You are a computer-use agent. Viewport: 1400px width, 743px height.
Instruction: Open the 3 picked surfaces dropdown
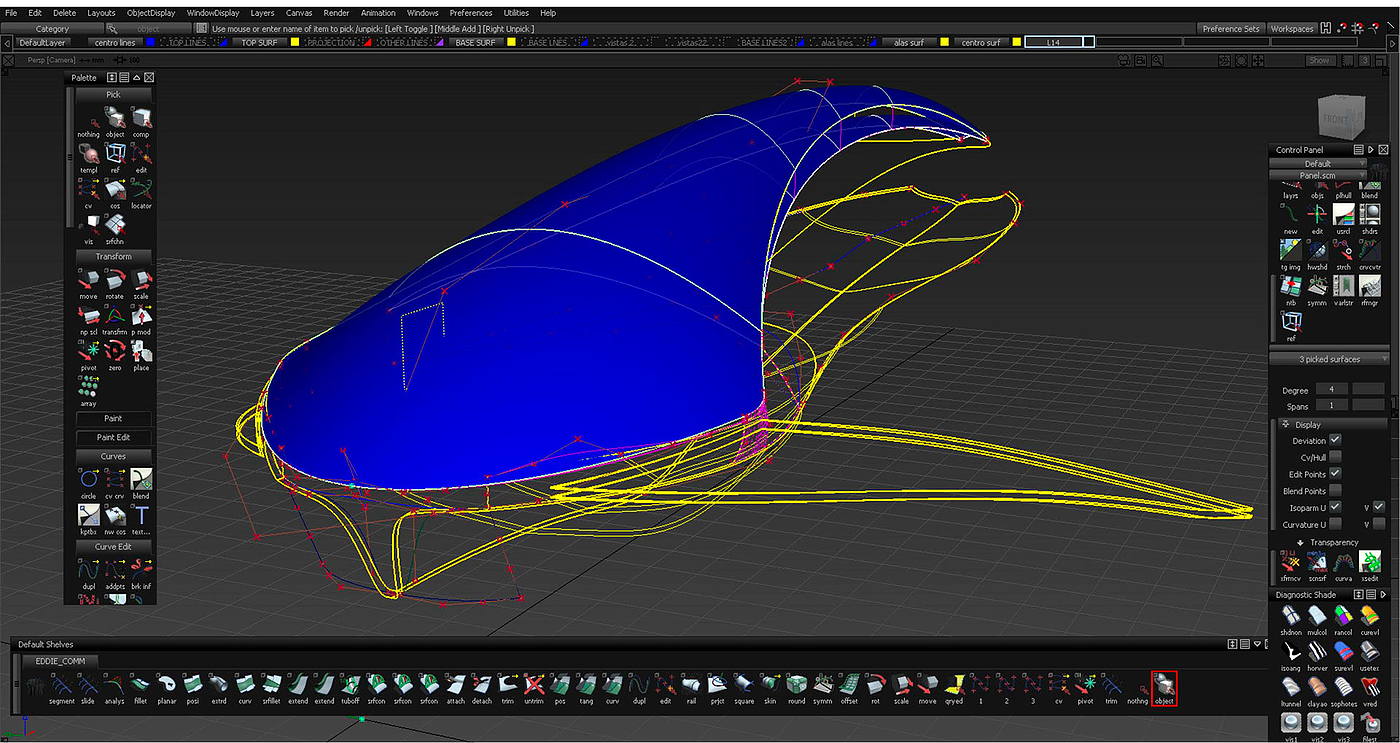click(1329, 359)
